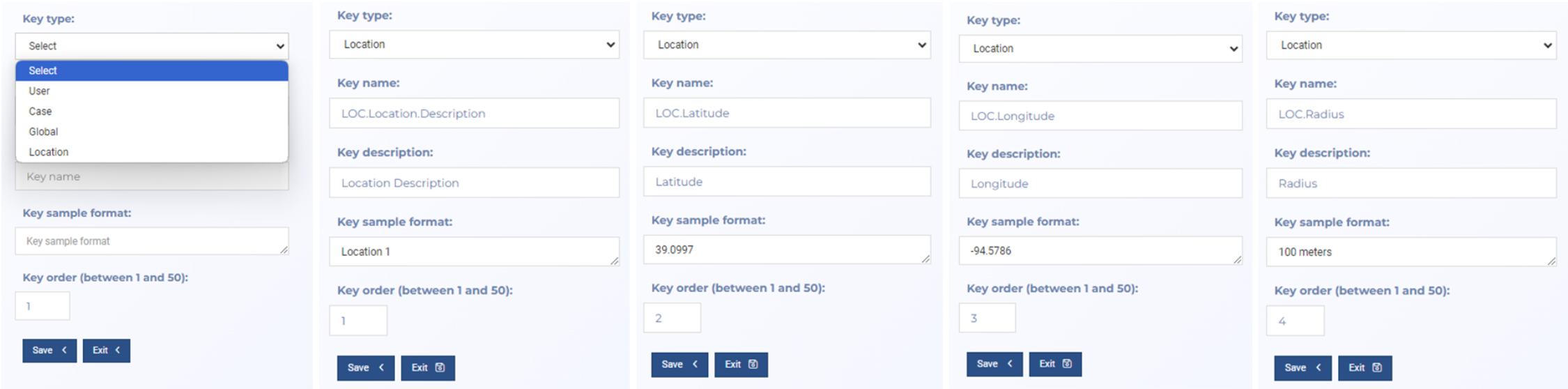The height and width of the screenshot is (389, 1568).
Task: Click Exit icon in the Longitude form
Action: tap(1067, 364)
